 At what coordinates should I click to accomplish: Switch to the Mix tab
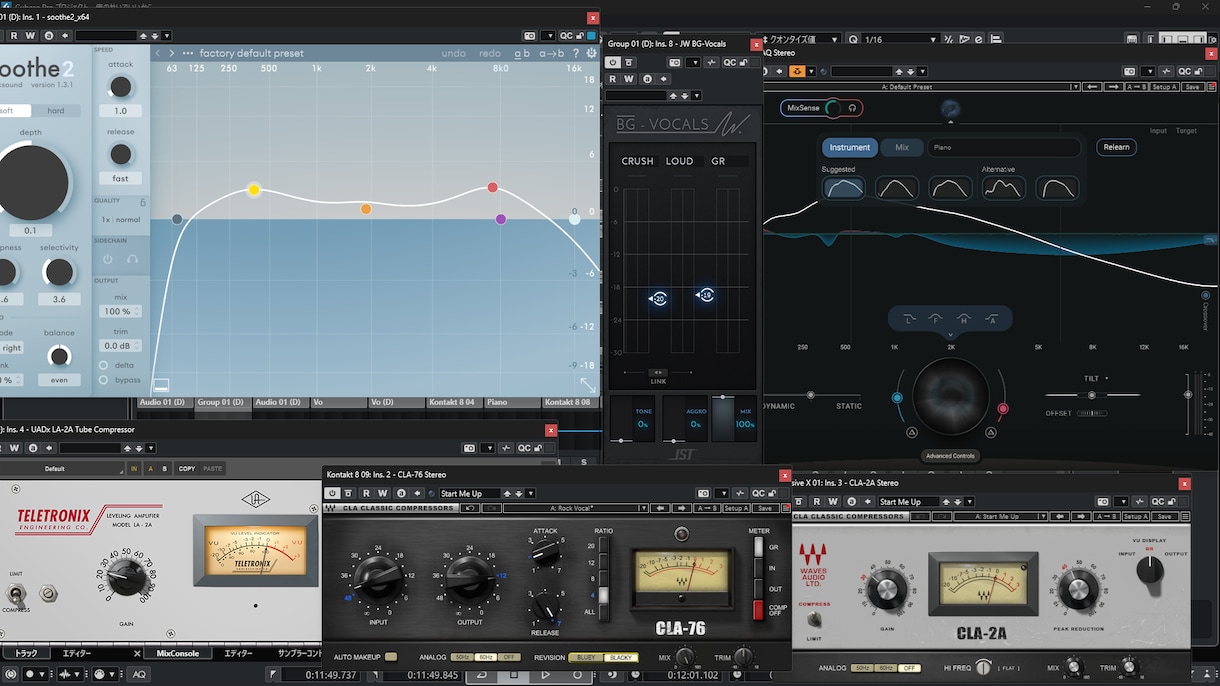pyautogui.click(x=902, y=147)
